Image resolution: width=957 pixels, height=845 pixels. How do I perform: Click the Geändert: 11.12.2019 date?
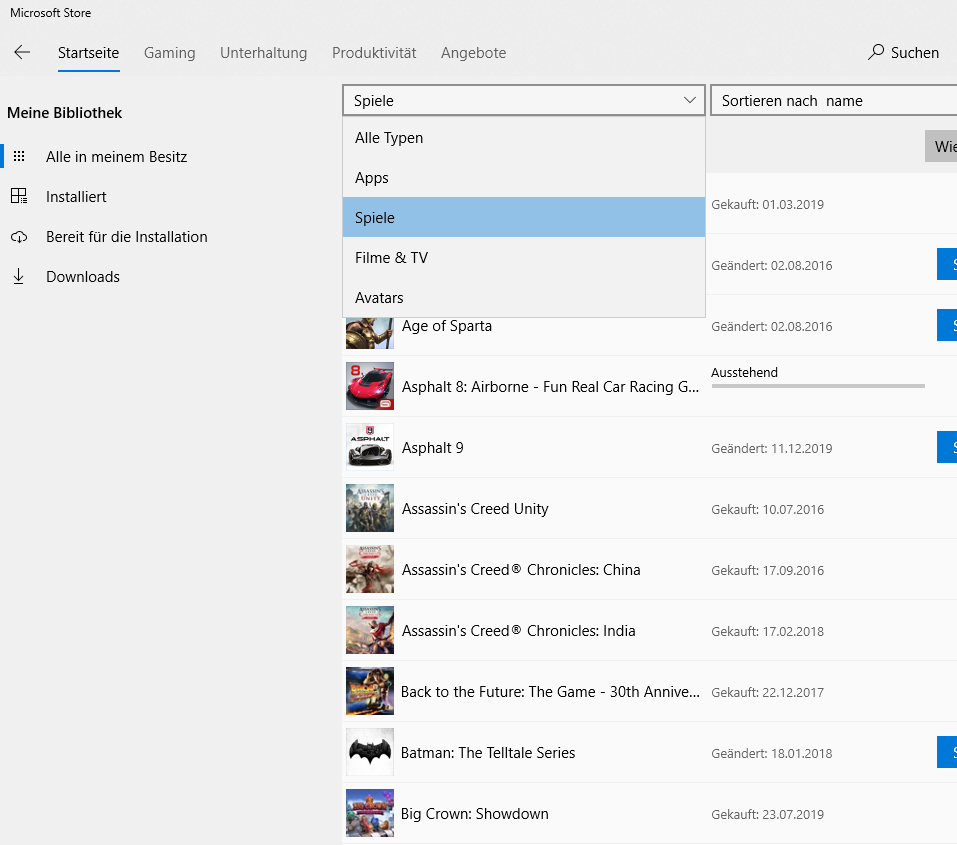(x=771, y=449)
